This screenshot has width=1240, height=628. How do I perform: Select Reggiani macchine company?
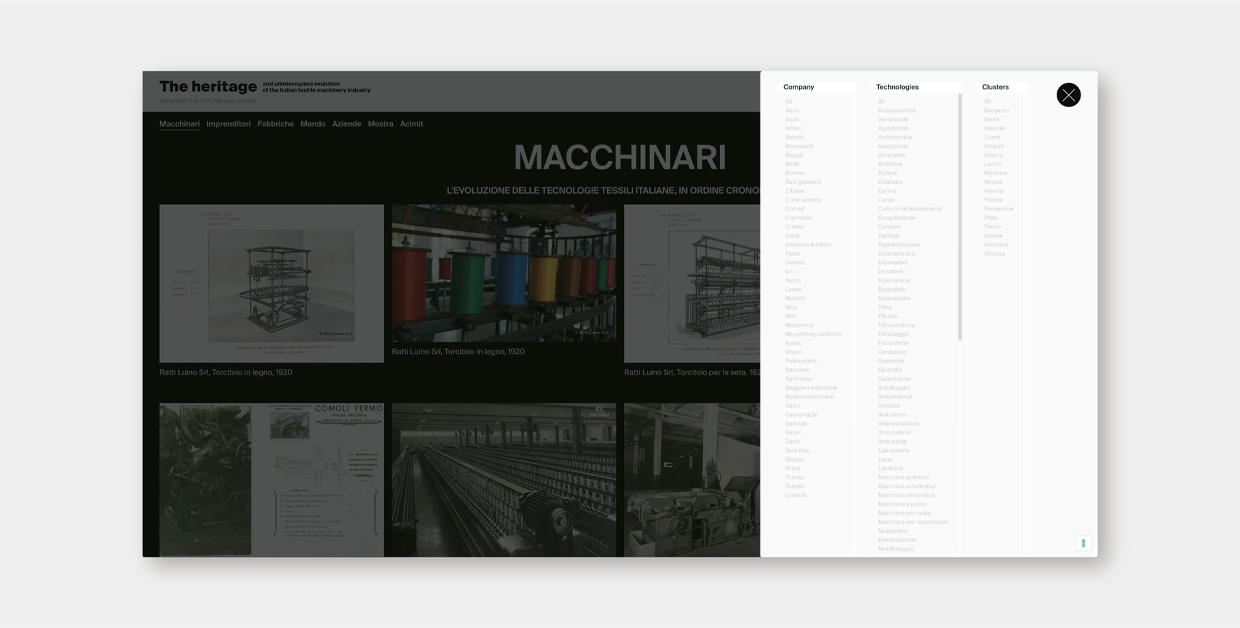coord(811,388)
